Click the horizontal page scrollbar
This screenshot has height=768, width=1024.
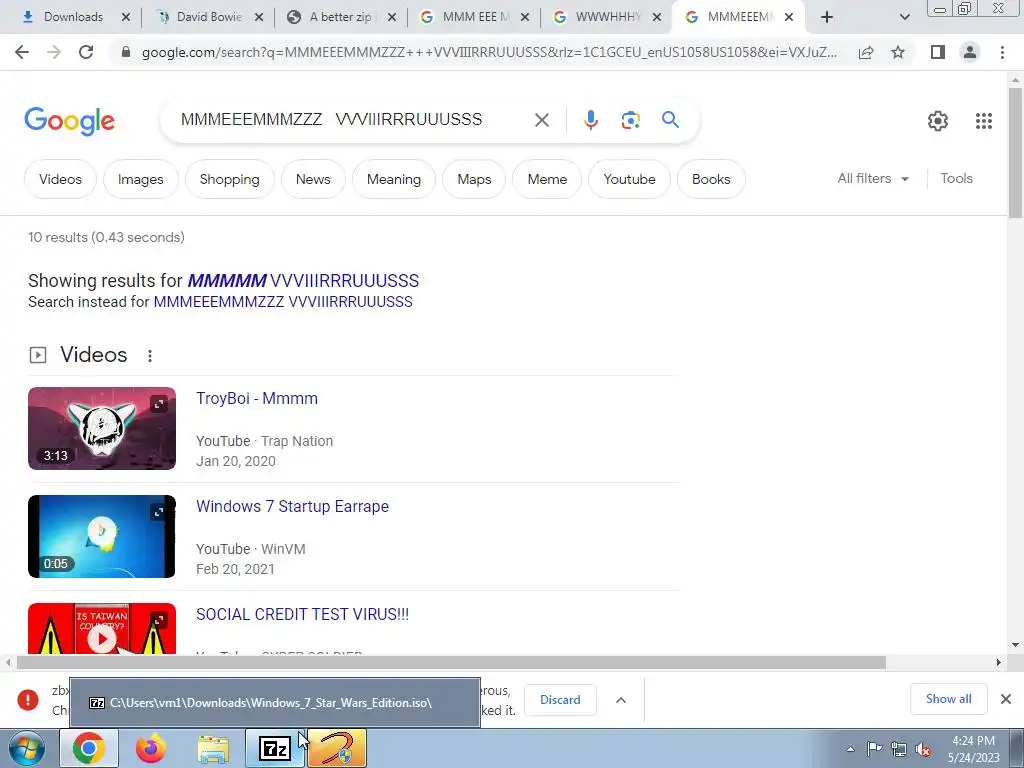click(x=451, y=662)
